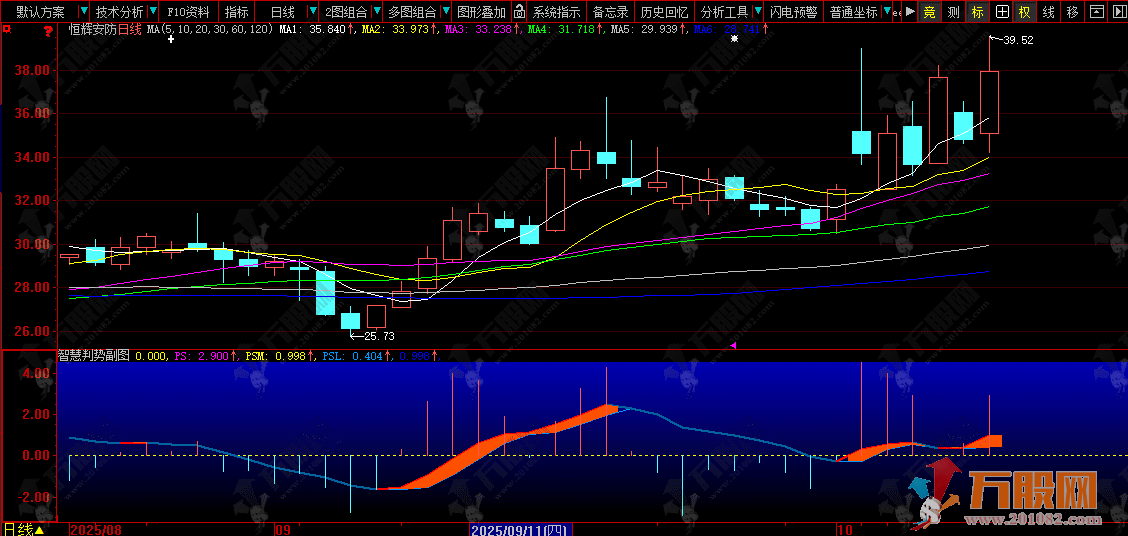Screen dimensions: 1128x536
Task: Select the 线 drawing line tool
Action: click(1048, 12)
